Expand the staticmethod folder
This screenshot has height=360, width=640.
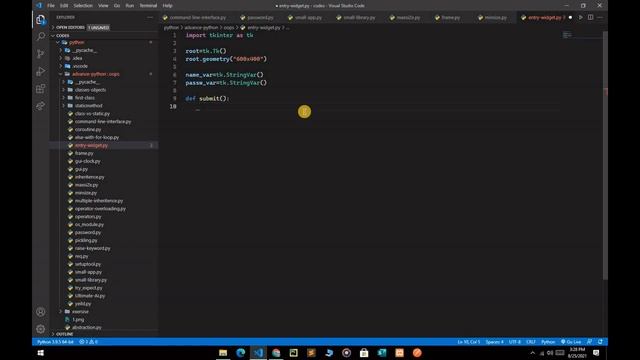click(89, 106)
